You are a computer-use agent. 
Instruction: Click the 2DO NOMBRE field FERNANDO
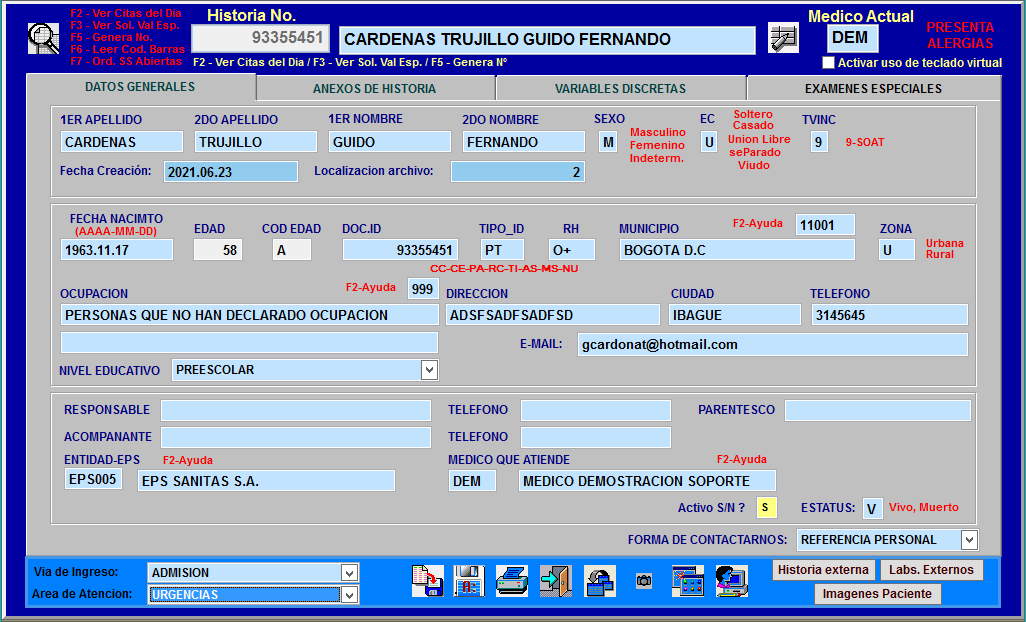(523, 142)
